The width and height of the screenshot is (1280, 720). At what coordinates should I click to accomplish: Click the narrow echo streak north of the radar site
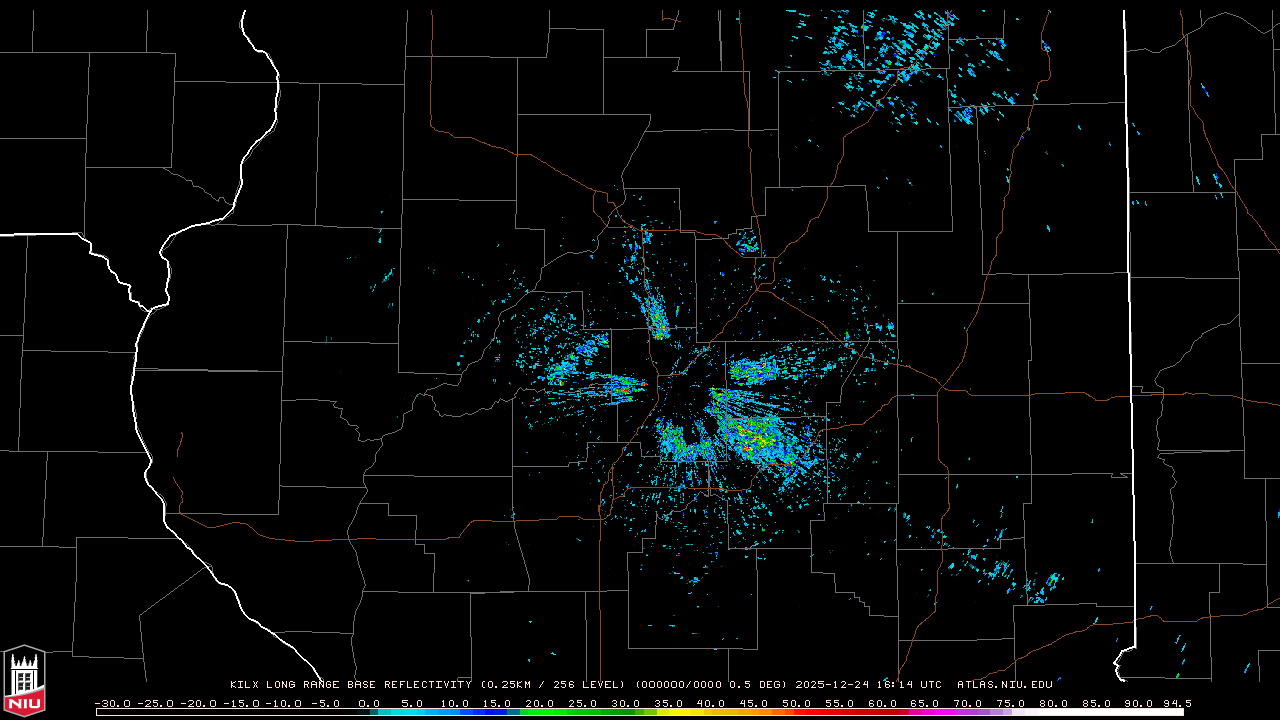pyautogui.click(x=657, y=320)
